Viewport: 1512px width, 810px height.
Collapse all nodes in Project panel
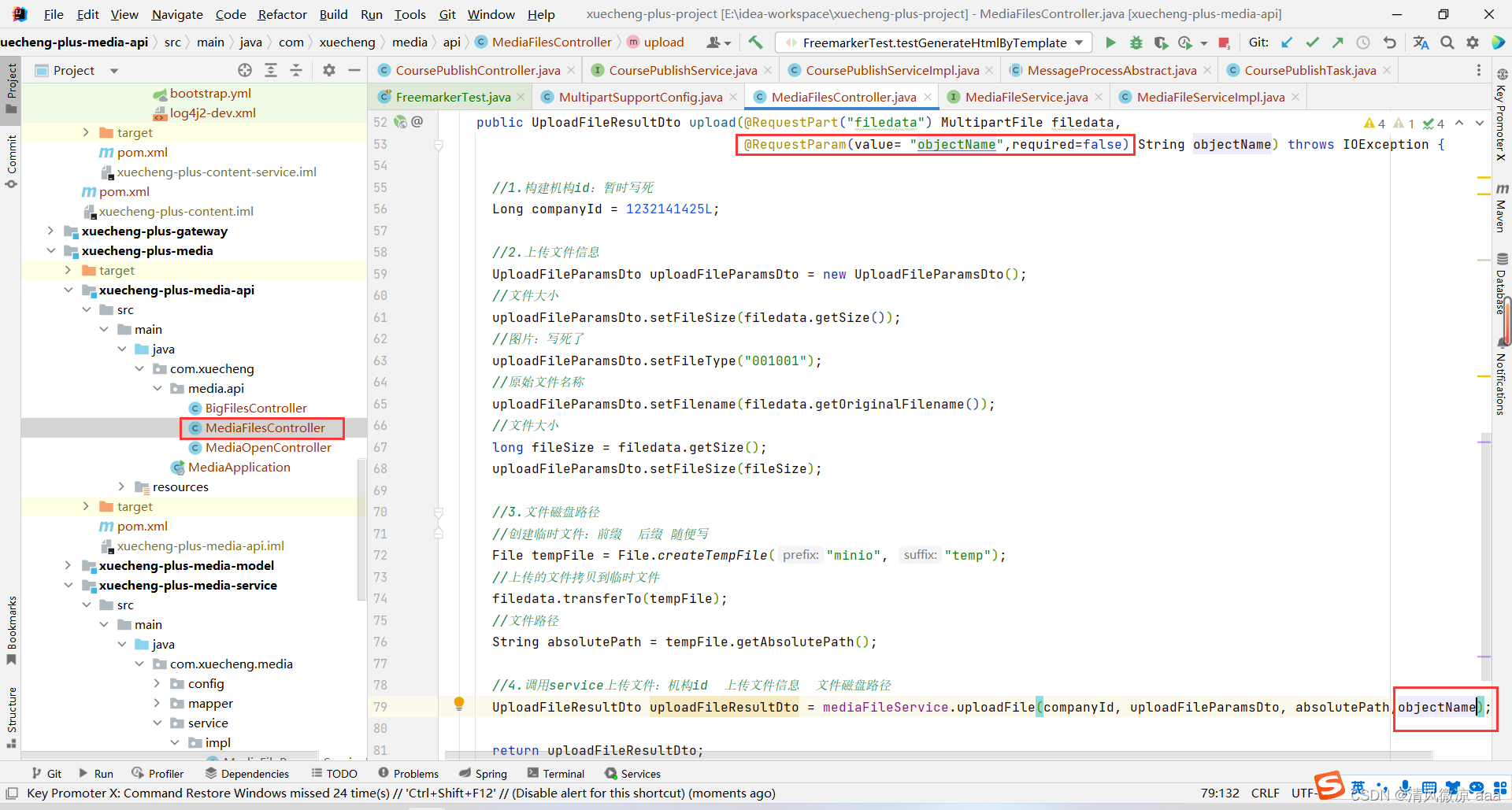tap(296, 70)
